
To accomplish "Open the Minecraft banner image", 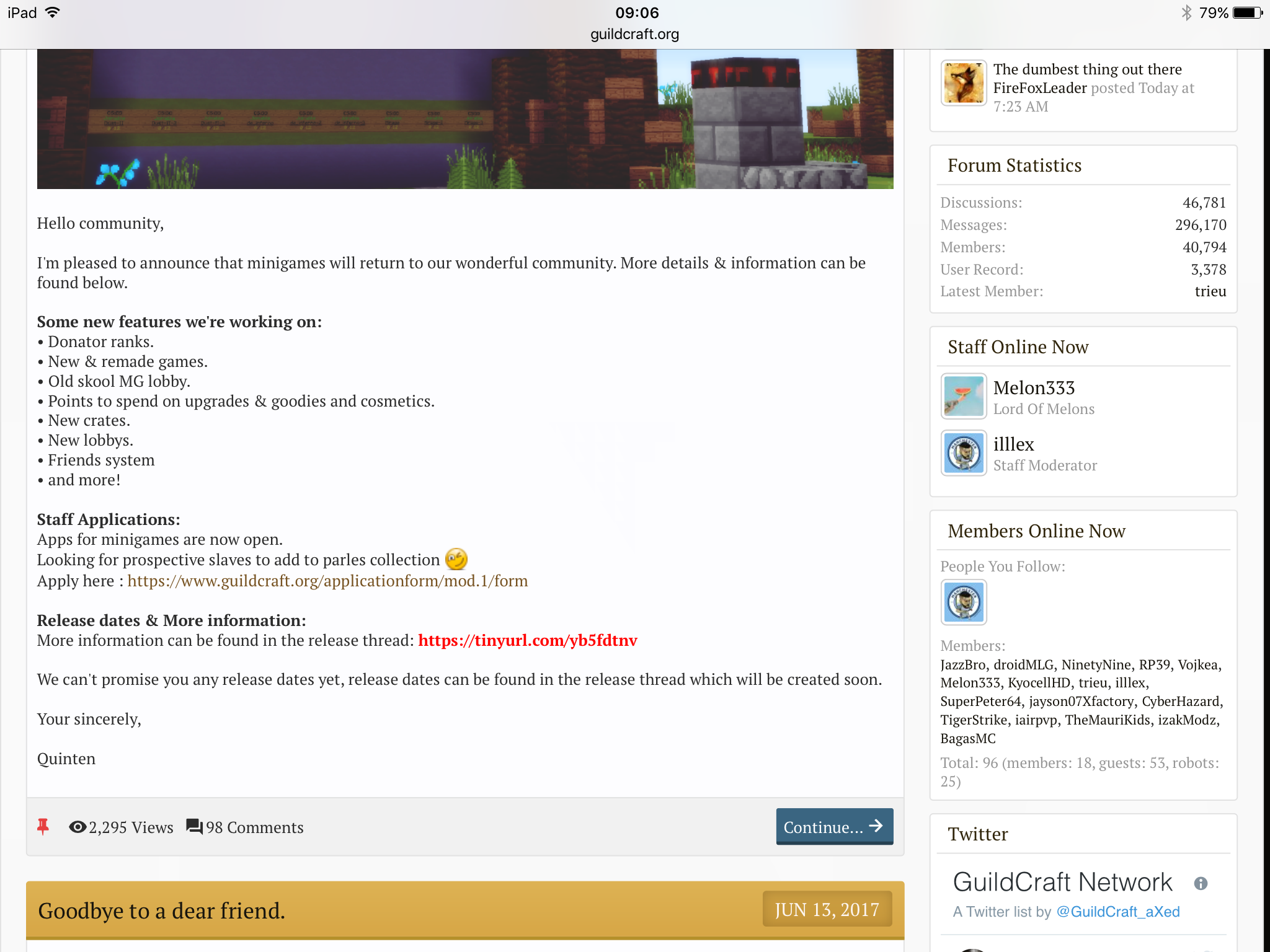I will coord(465,119).
